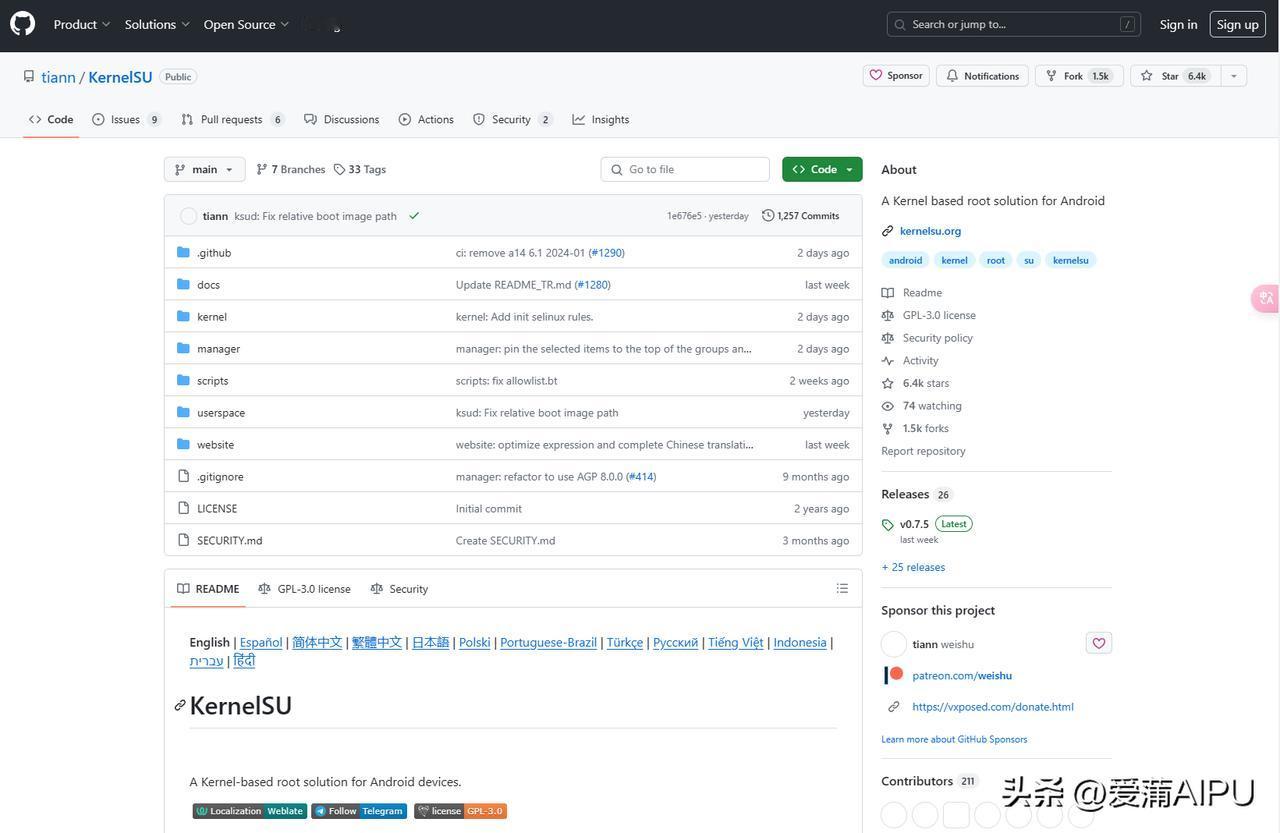Click the android topic tag
This screenshot has width=1280, height=833.
pyautogui.click(x=906, y=260)
